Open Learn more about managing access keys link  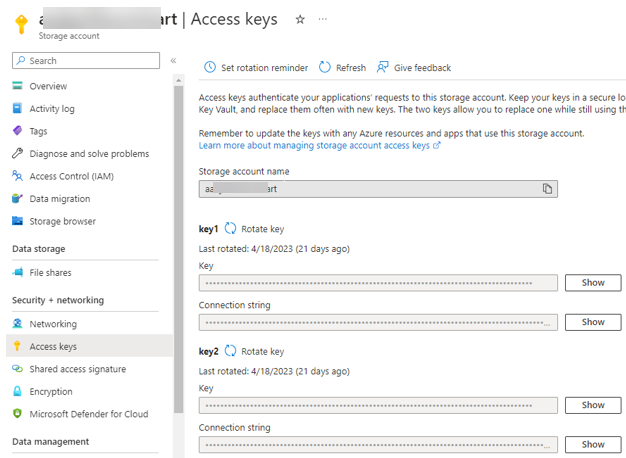tap(319, 145)
